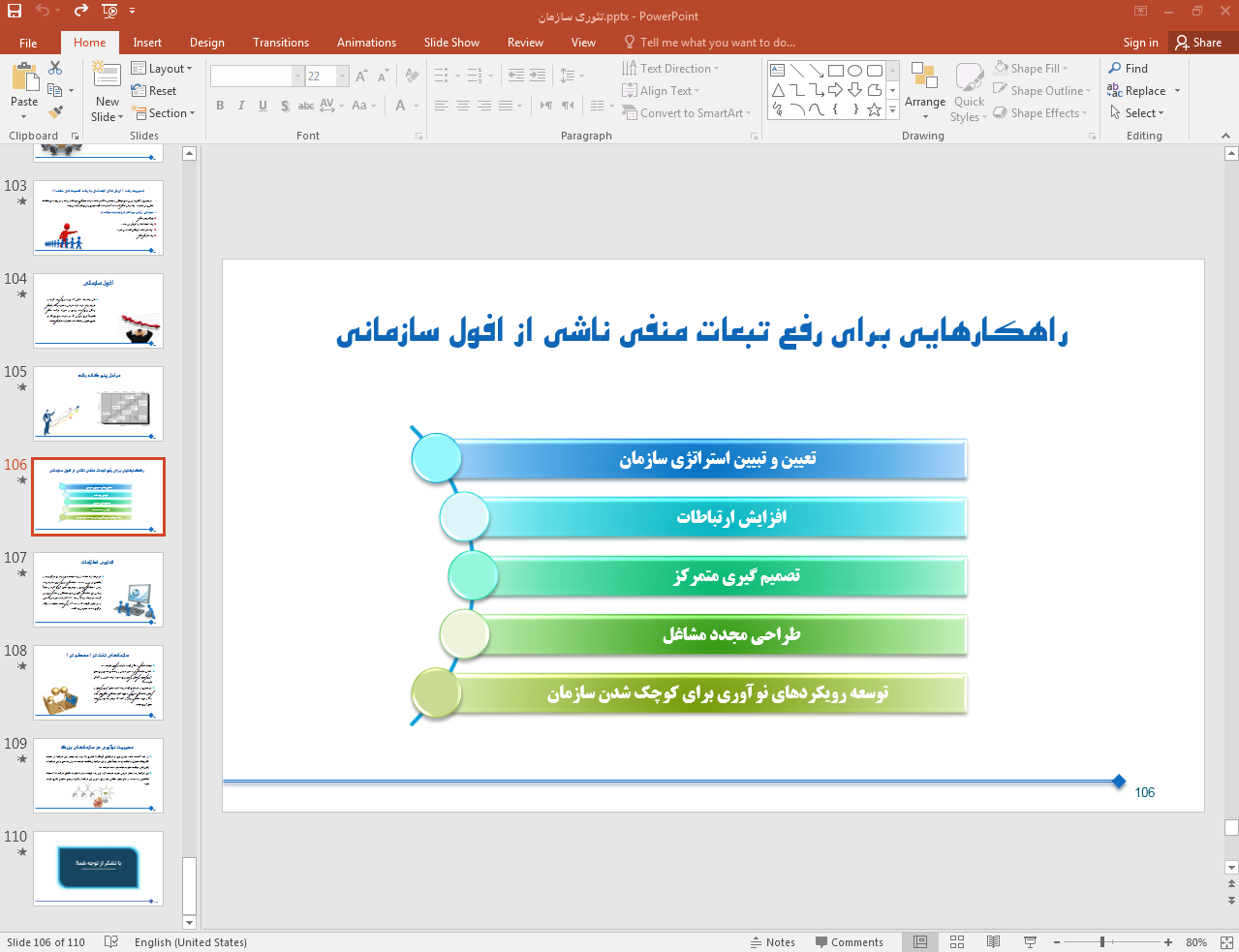Switch to the Slide Show tab
The width and height of the screenshot is (1239, 952).
451,43
